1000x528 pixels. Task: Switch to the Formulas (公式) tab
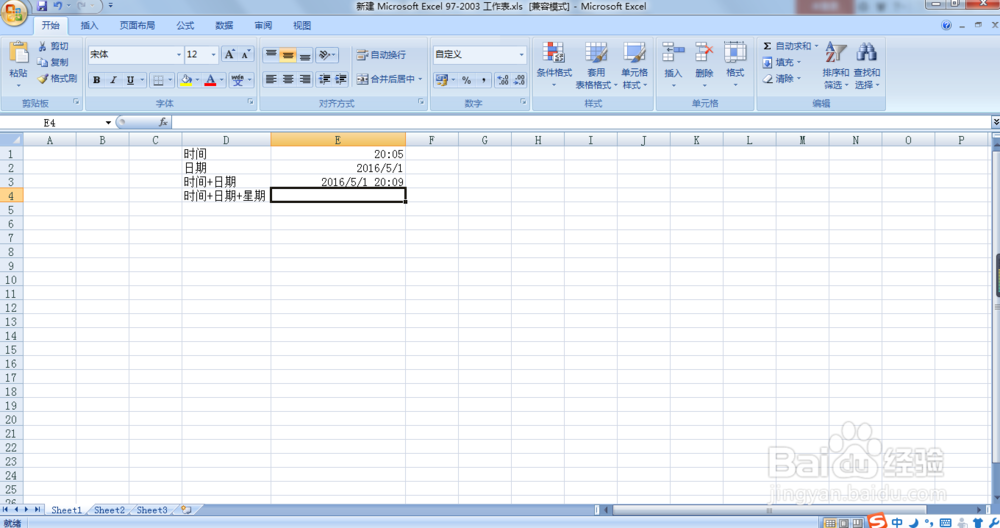(x=185, y=26)
